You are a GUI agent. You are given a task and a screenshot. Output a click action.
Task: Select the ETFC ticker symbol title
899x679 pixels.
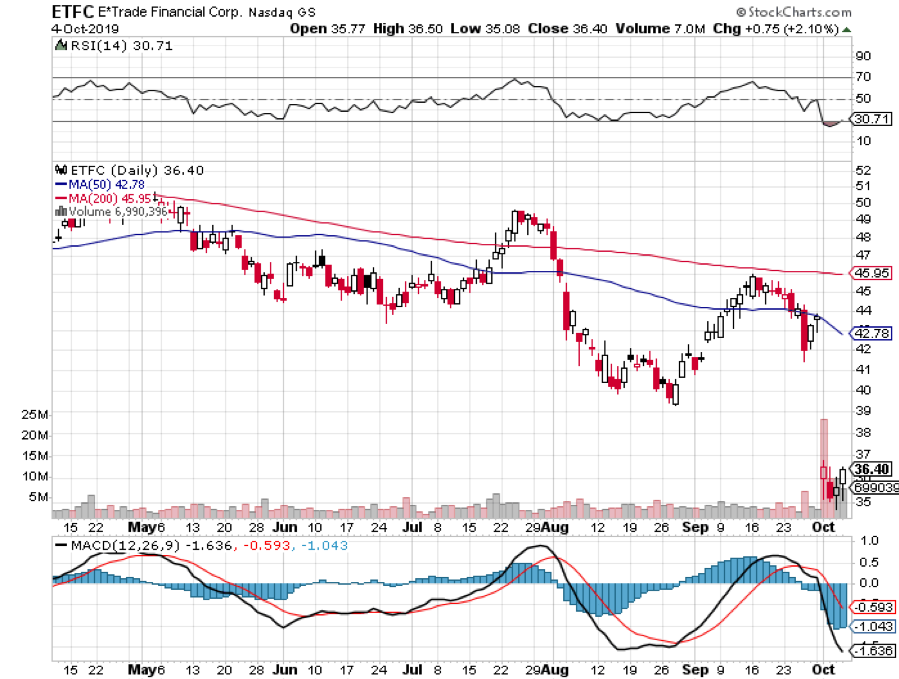click(x=72, y=11)
